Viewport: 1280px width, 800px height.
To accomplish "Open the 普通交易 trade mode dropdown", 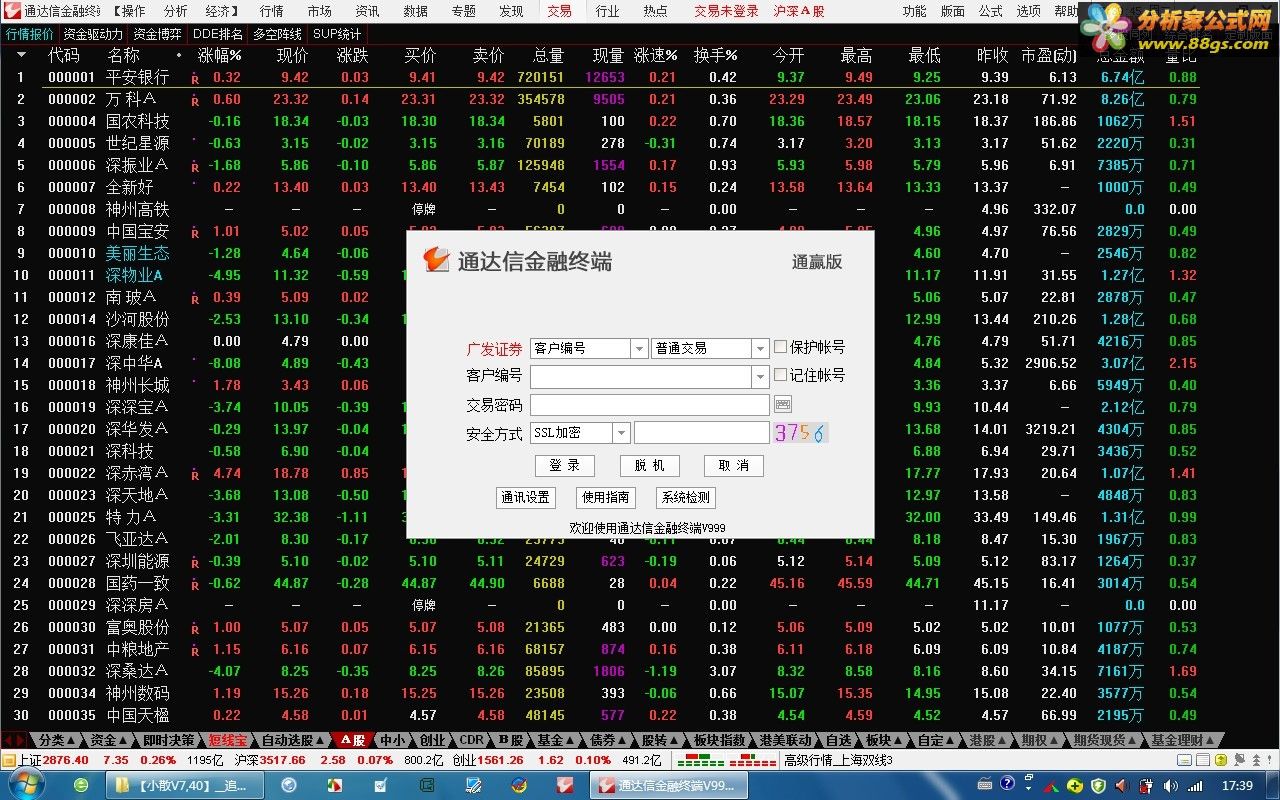I will 761,348.
